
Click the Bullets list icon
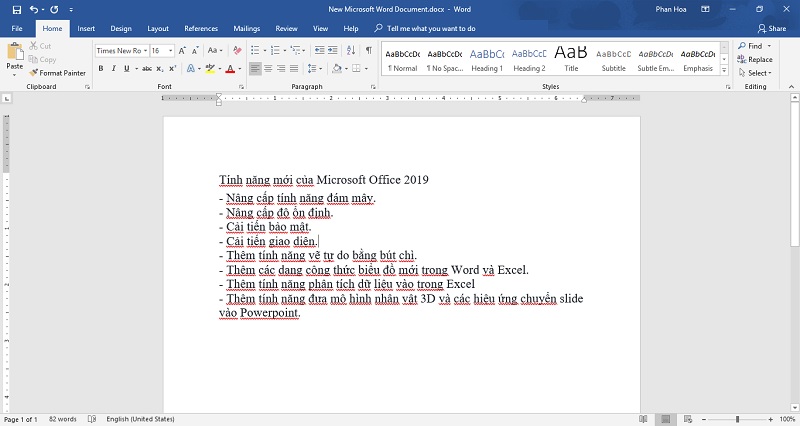pos(255,50)
